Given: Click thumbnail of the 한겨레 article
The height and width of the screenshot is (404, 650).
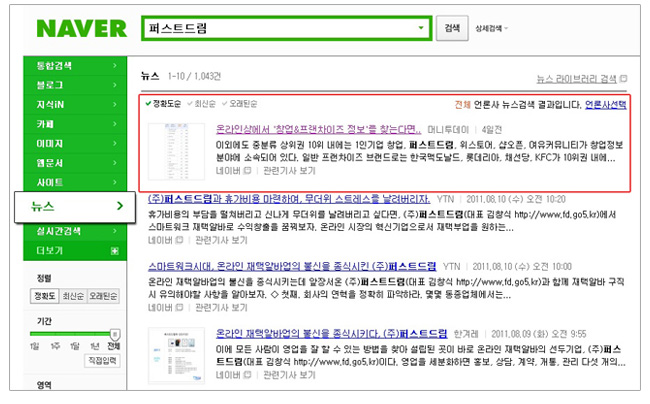Looking at the screenshot, I should (176, 356).
